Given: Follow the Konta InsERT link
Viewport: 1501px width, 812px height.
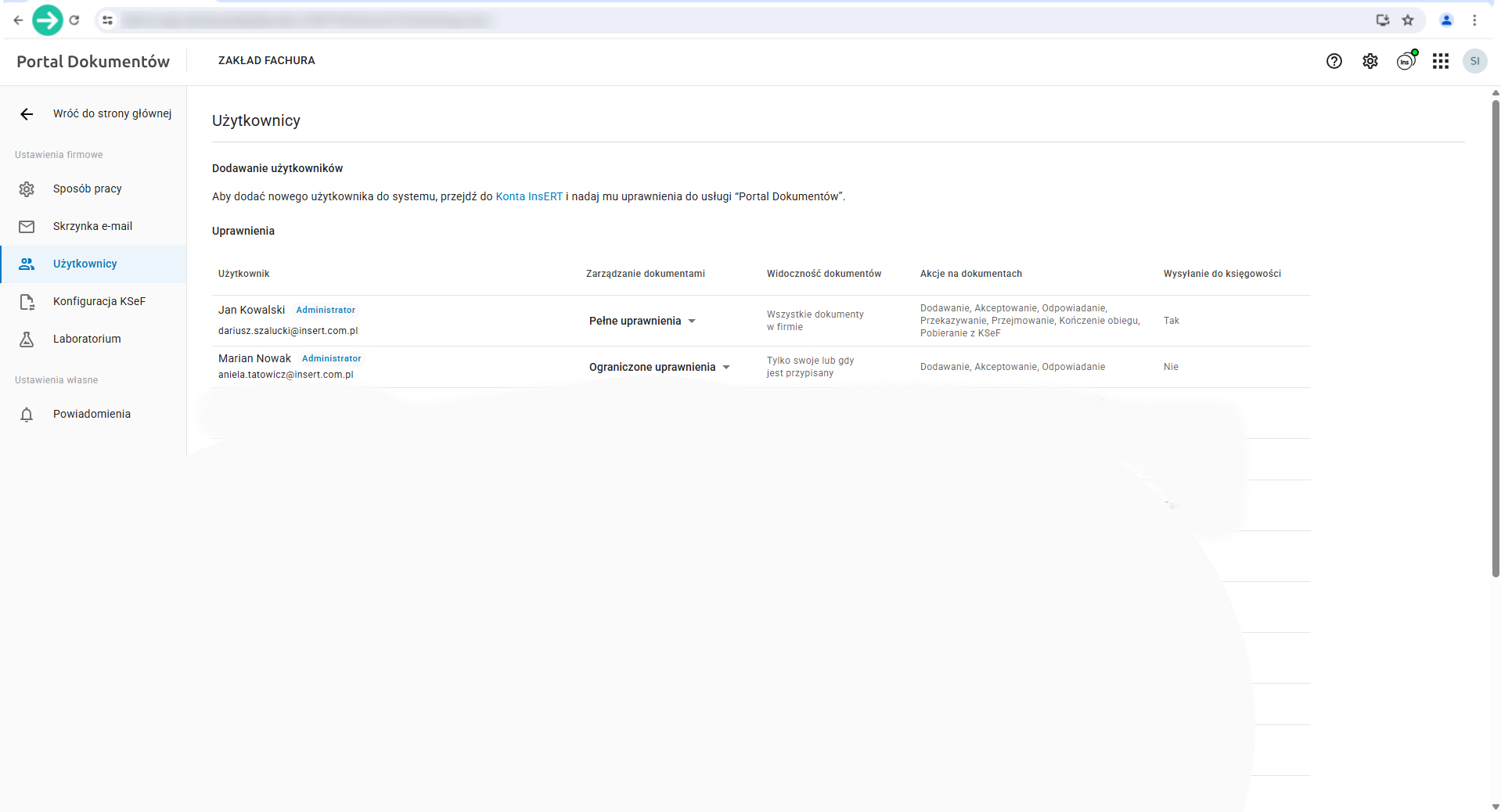Looking at the screenshot, I should [x=529, y=196].
